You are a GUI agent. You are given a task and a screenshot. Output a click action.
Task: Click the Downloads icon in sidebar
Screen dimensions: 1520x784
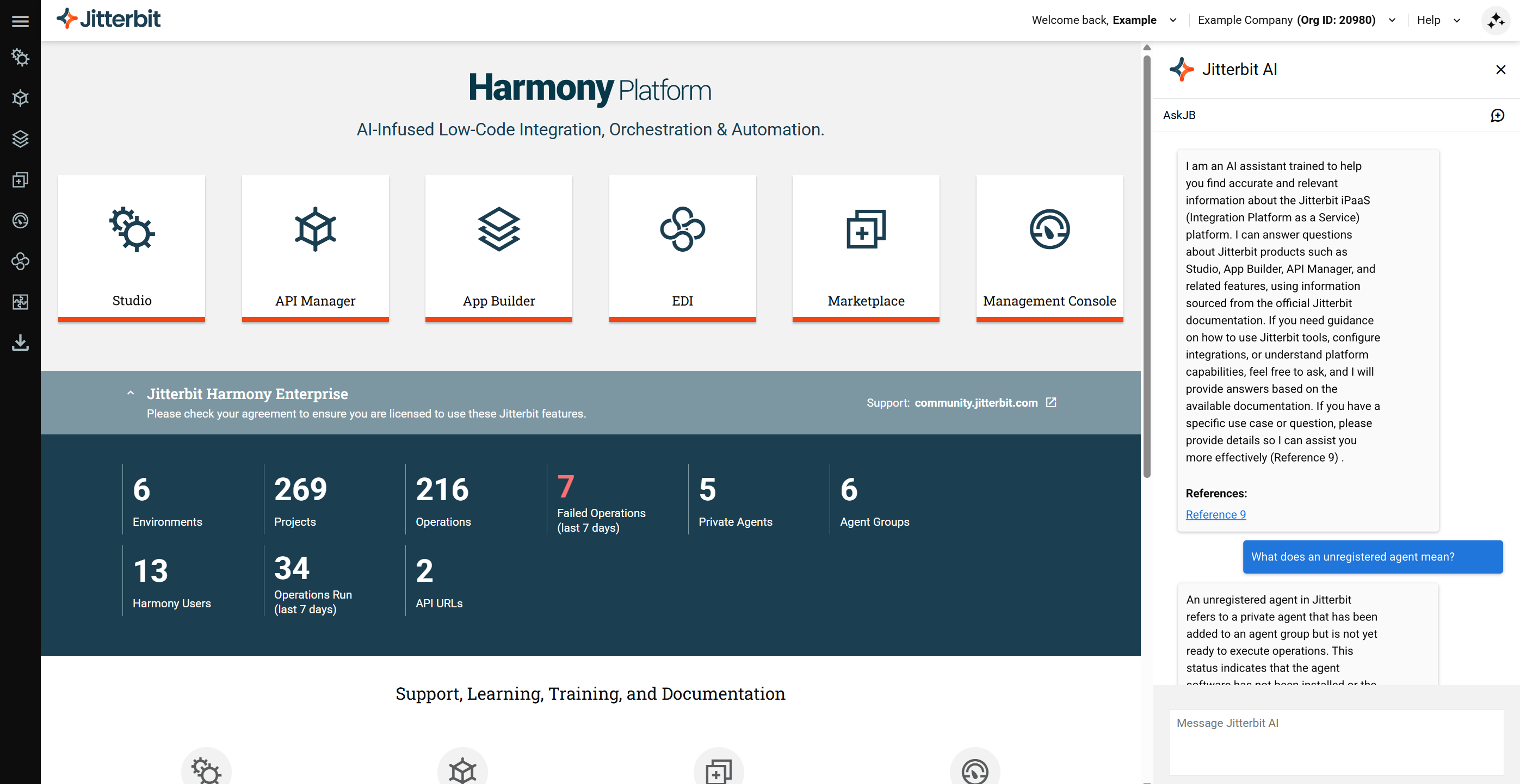point(20,343)
